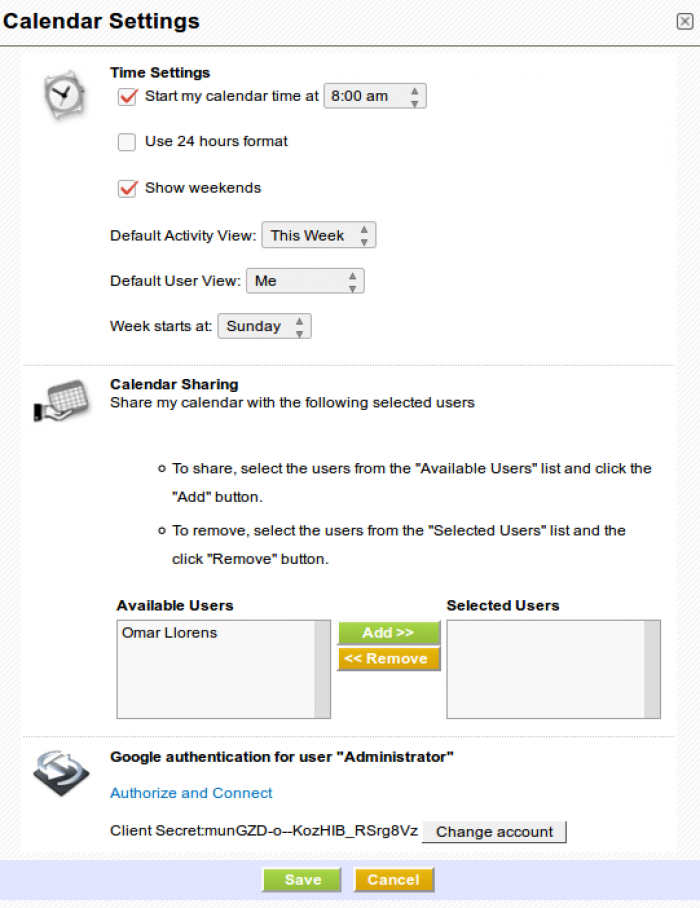Follow the Authorize and Connect link
Screen dimensions: 700x908
[x=191, y=793]
